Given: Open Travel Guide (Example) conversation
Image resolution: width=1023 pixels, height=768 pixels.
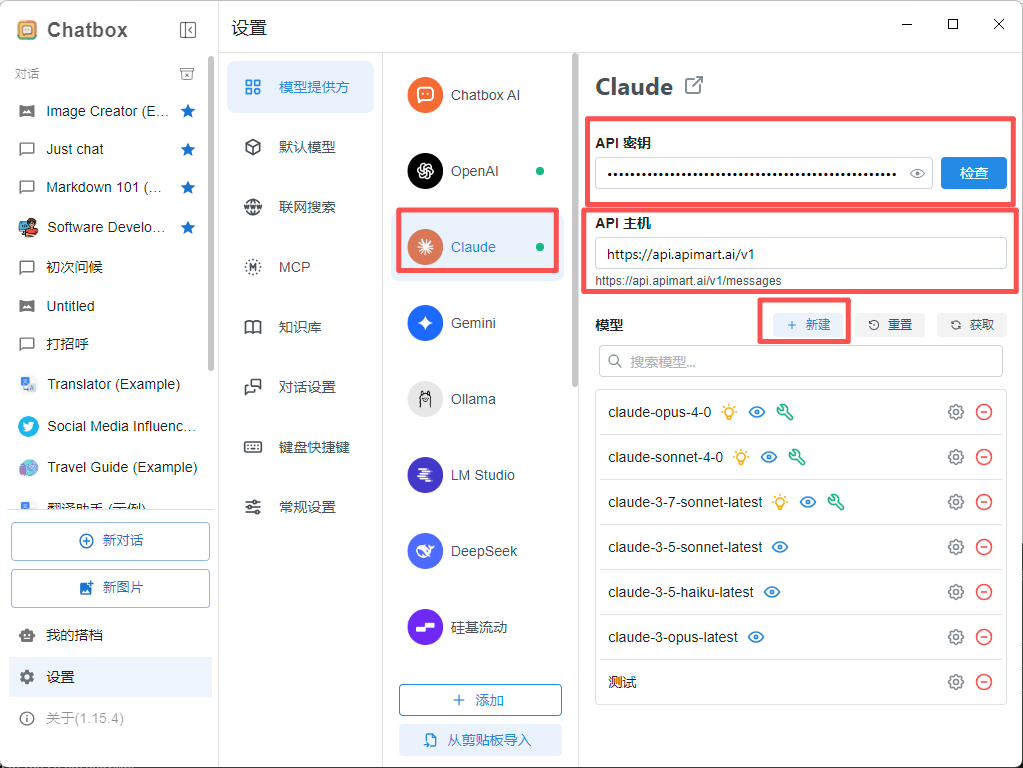Looking at the screenshot, I should 108,467.
